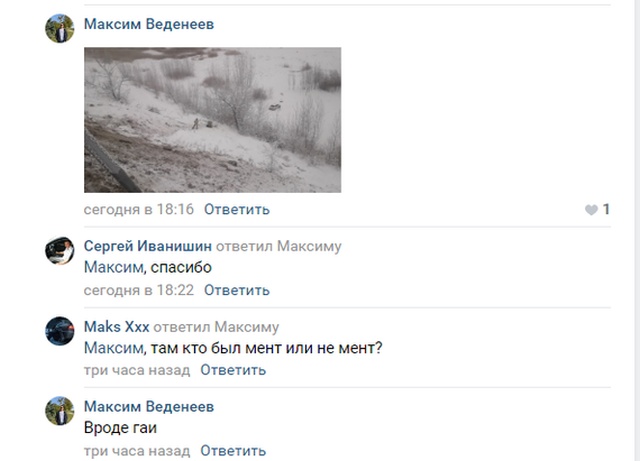Reply to the 'мент или не мент' comment
This screenshot has width=640, height=461.
pyautogui.click(x=233, y=370)
